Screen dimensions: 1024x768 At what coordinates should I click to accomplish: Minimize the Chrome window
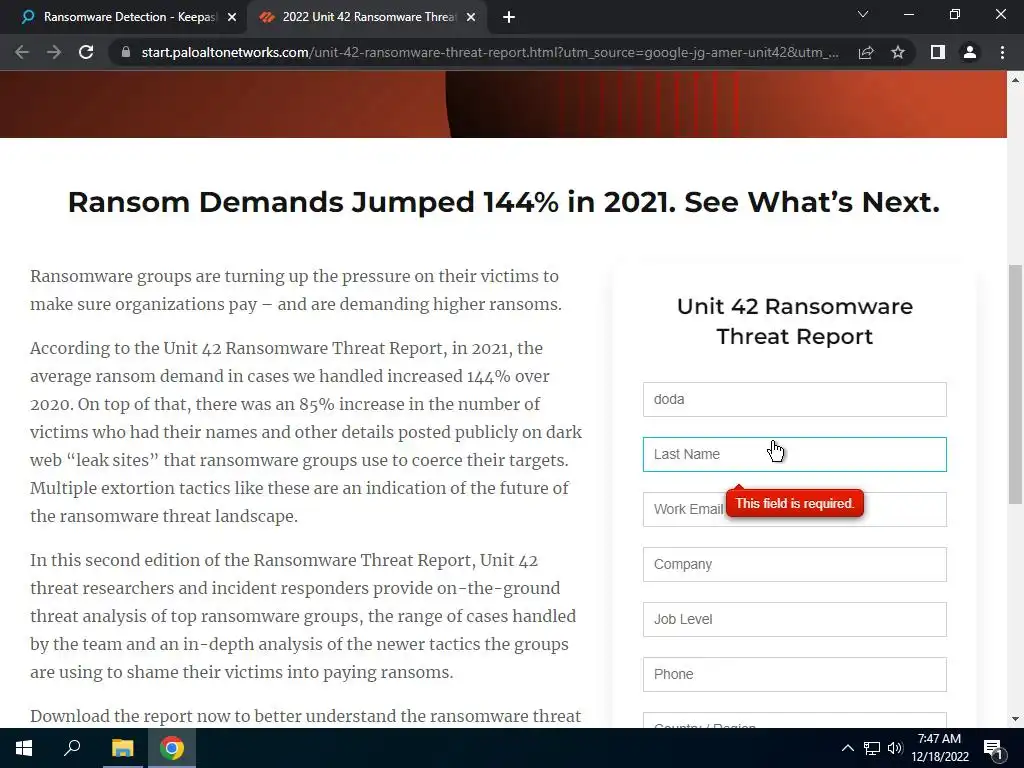908,14
